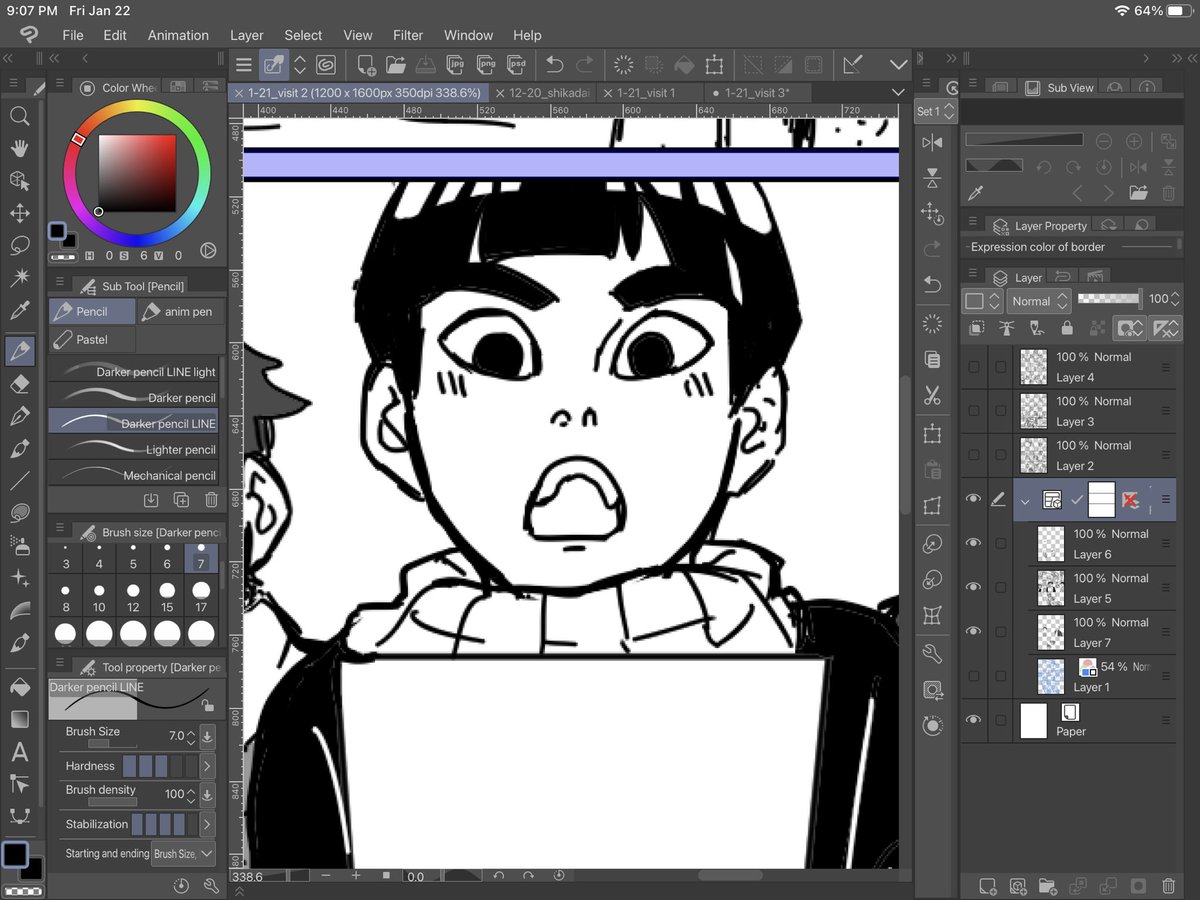Expand the Hardness options arrow
1200x900 pixels.
click(208, 766)
